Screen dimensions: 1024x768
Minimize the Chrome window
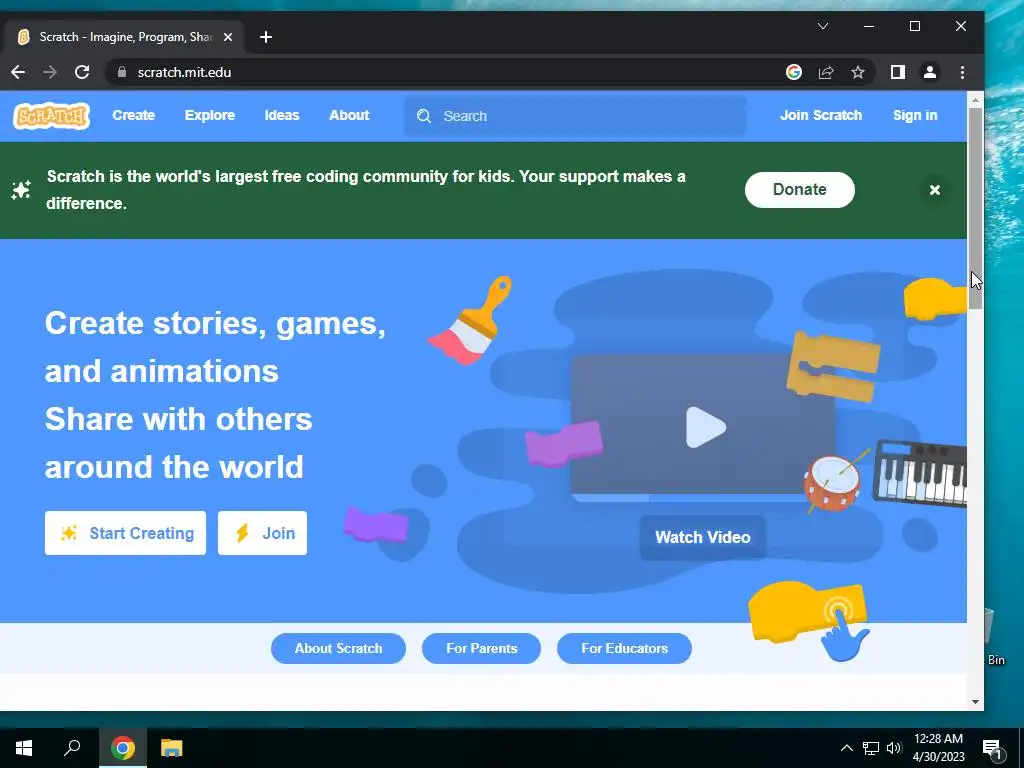869,26
